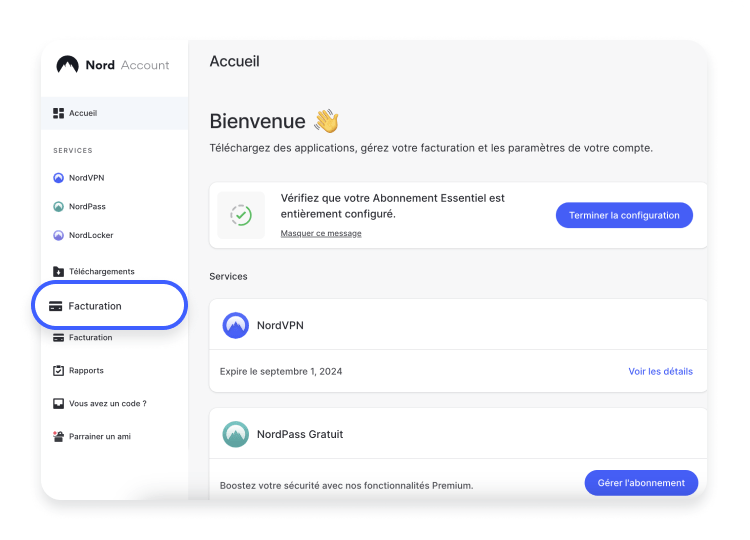Click 'Expire le septembre 1, 2024' text
This screenshot has width=750, height=540.
[x=281, y=372]
